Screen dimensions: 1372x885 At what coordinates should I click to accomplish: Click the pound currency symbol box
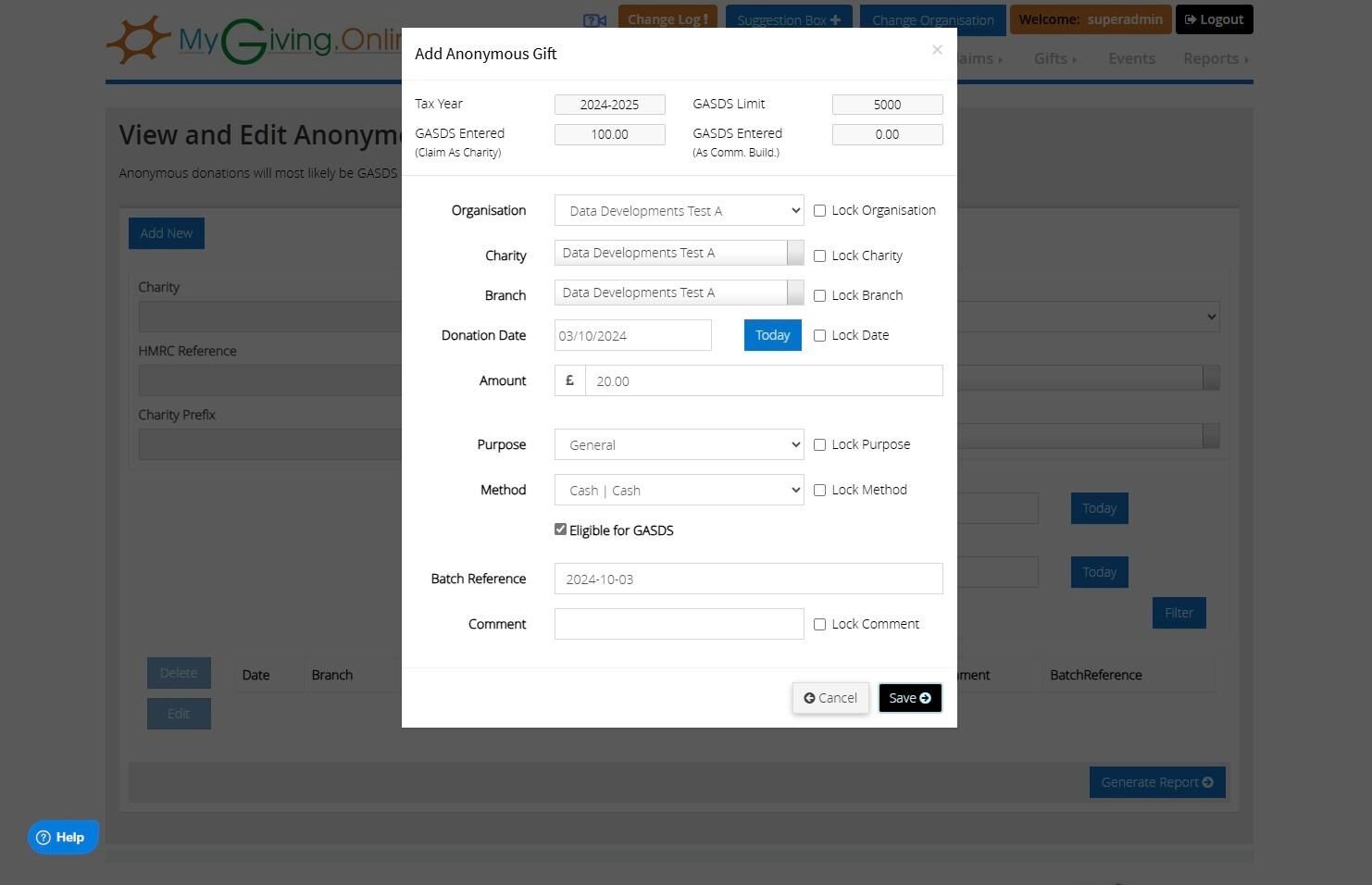[570, 380]
